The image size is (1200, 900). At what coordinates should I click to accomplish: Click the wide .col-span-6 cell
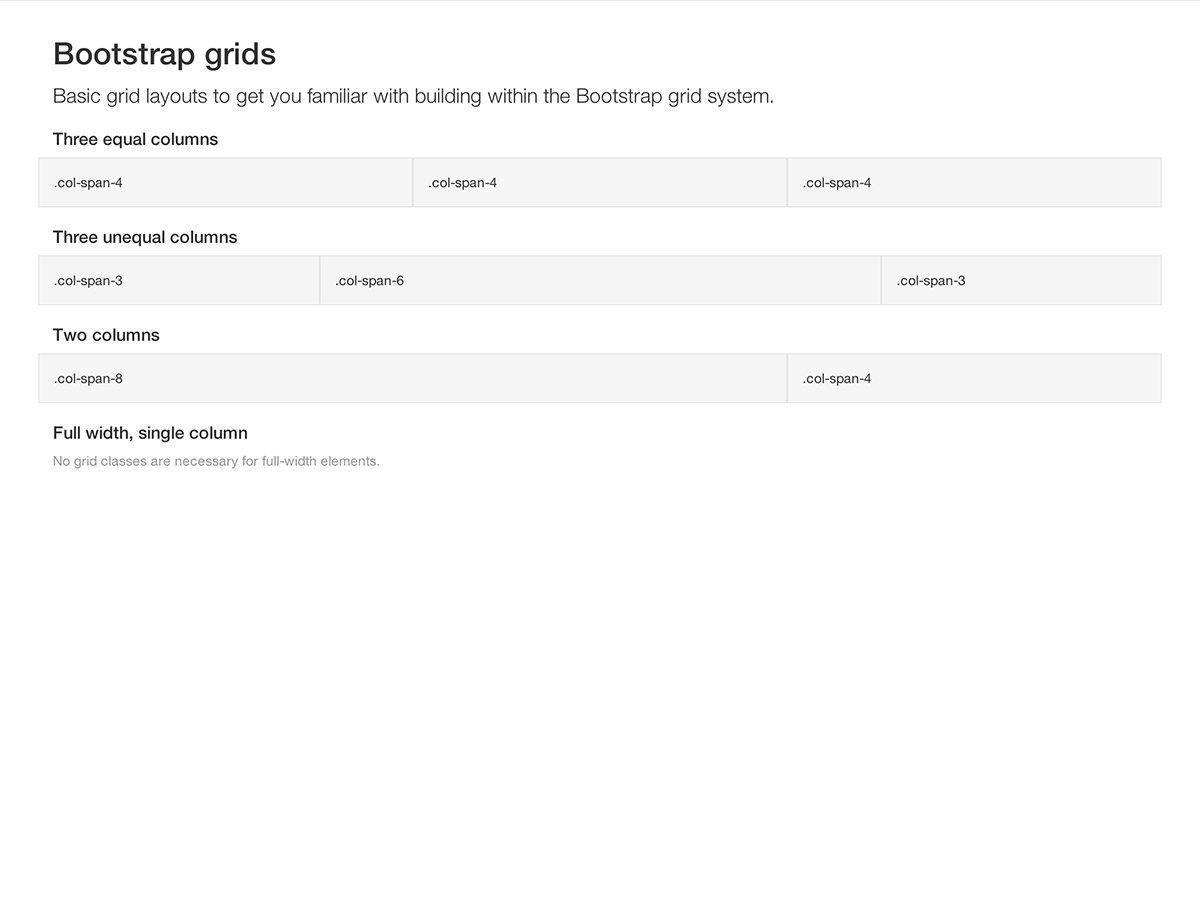pos(600,281)
